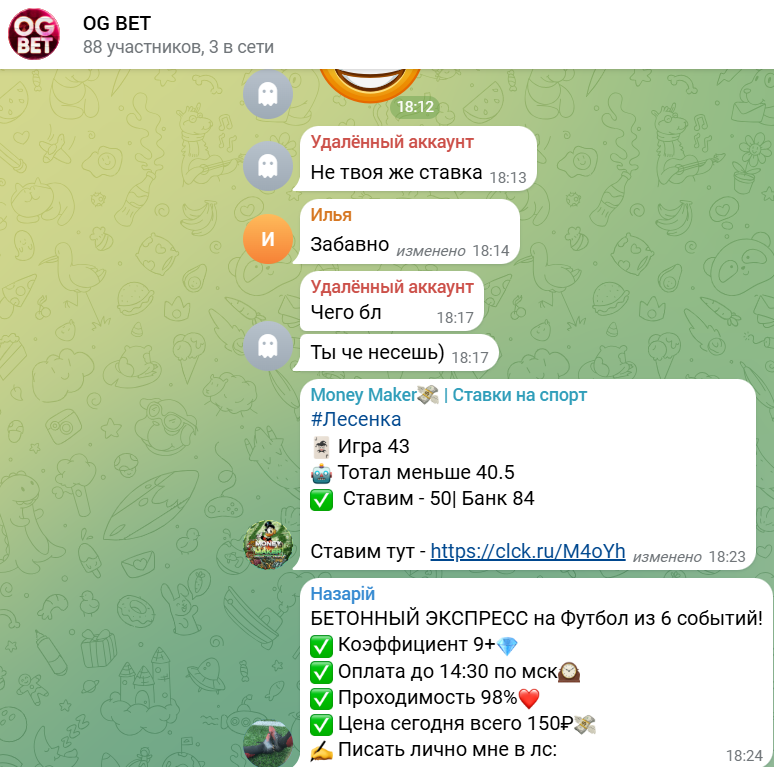Viewport: 774px width, 767px height.
Task: Open the clck.ru/M4oYh link
Action: coord(528,551)
